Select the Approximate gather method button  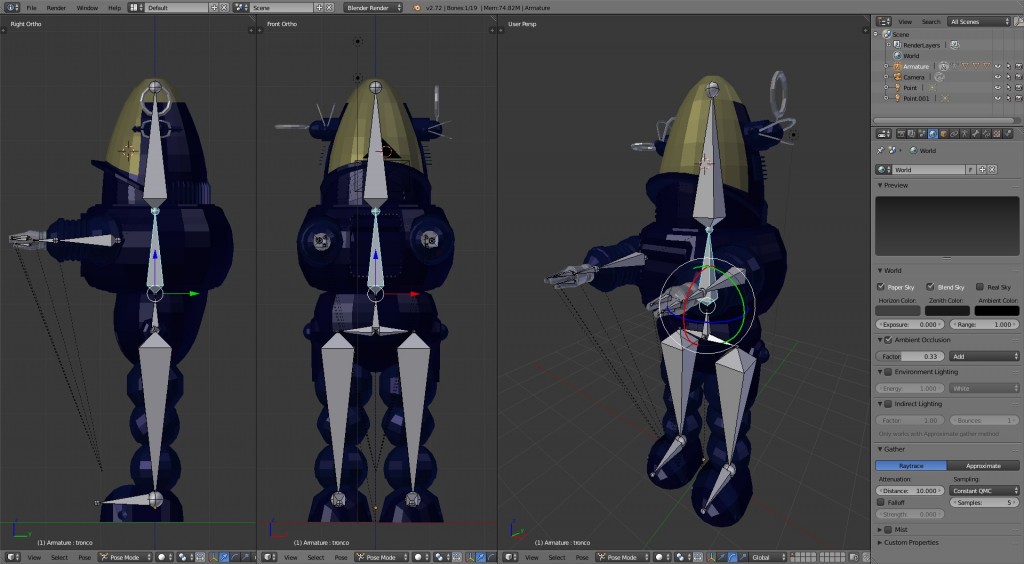(x=983, y=466)
